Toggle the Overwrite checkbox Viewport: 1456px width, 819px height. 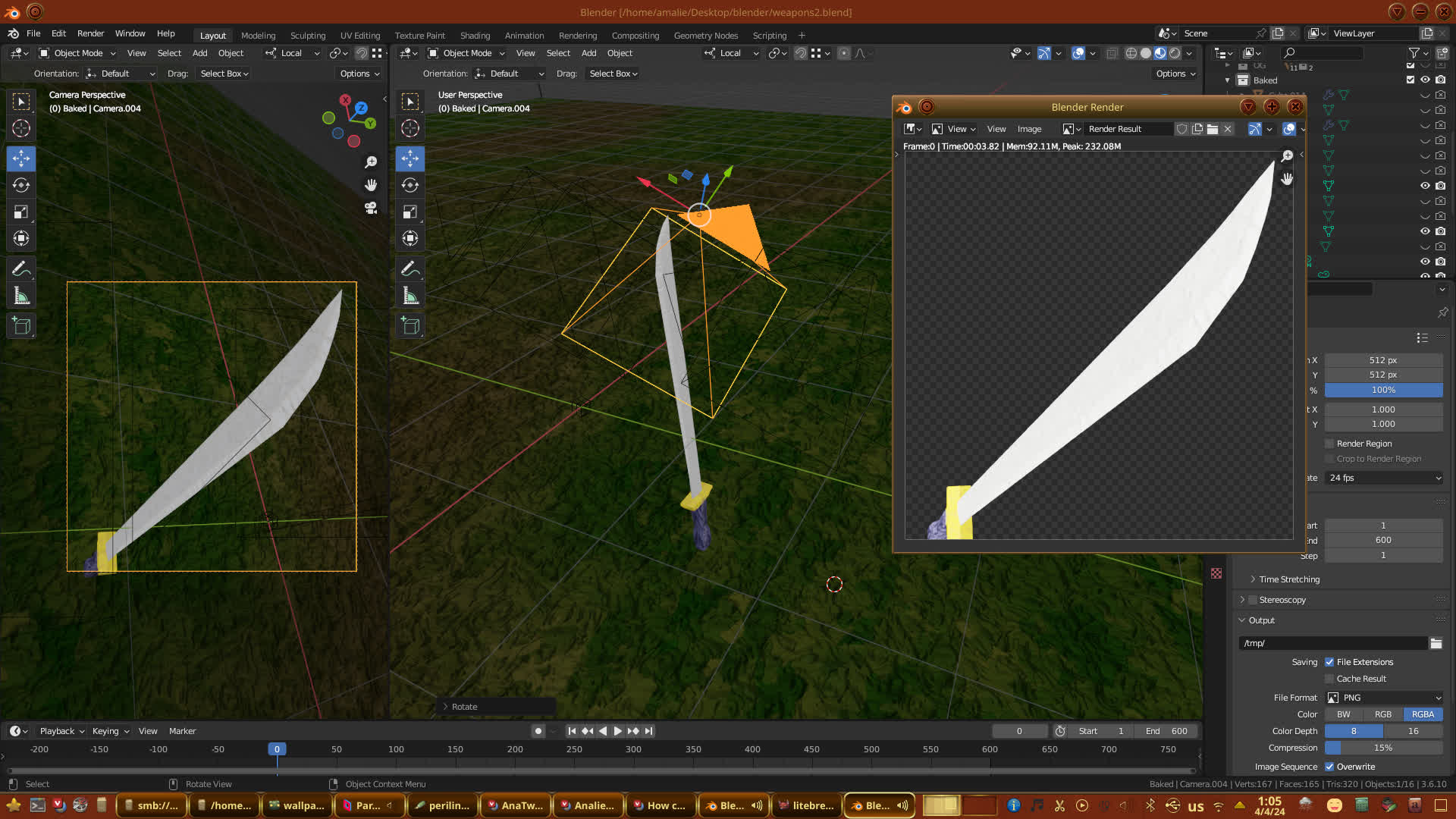pos(1329,767)
